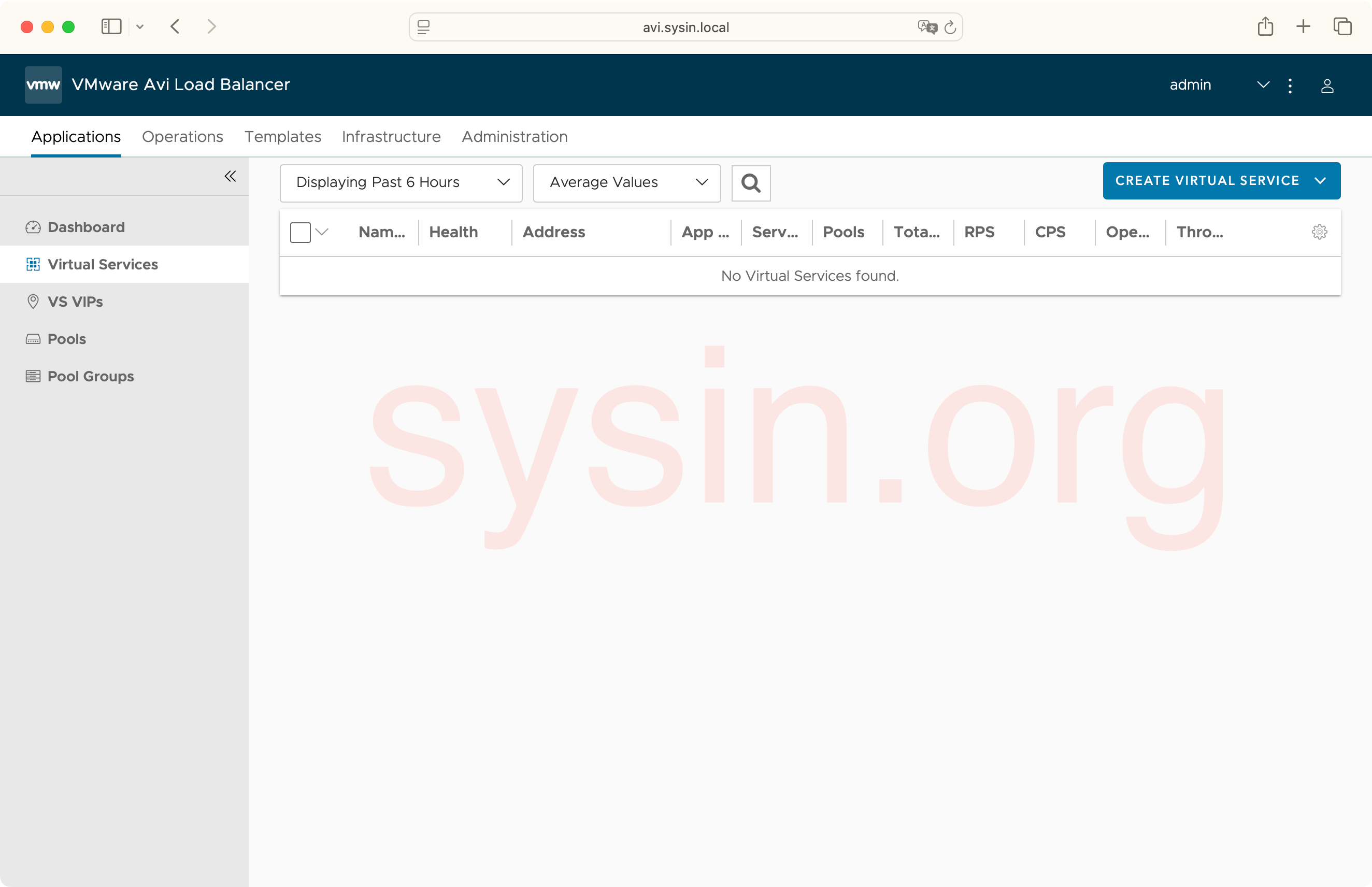Open the three-dot vertical menu
Image resolution: width=1372 pixels, height=887 pixels.
(1290, 86)
